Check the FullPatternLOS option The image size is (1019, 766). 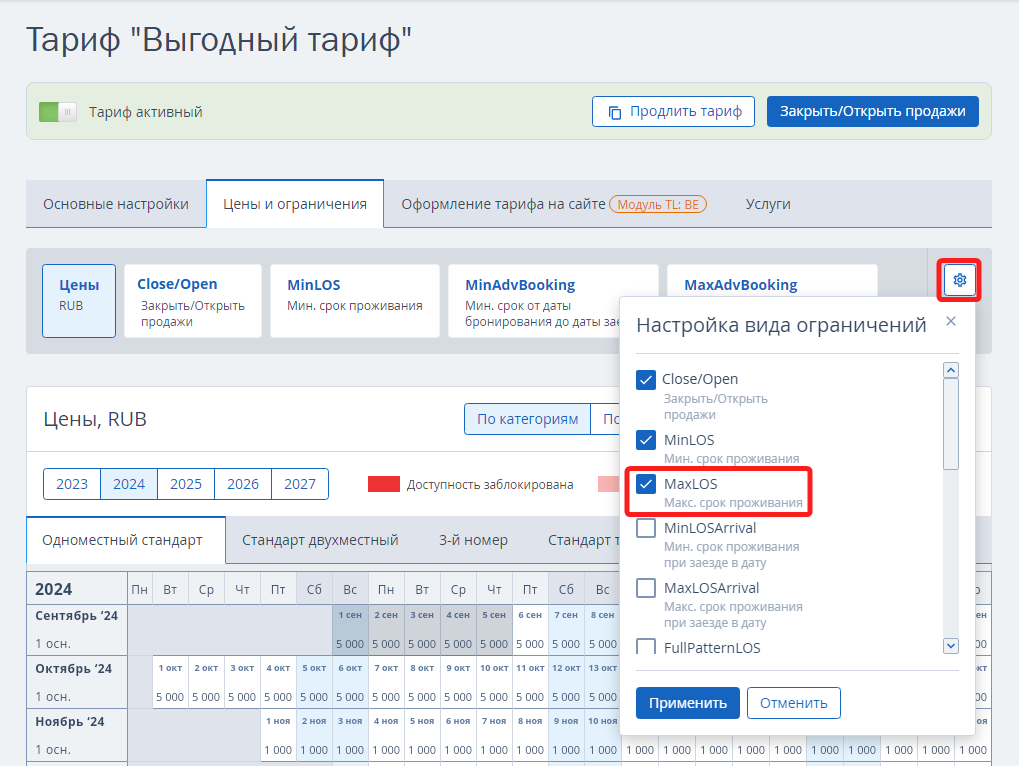coord(646,647)
